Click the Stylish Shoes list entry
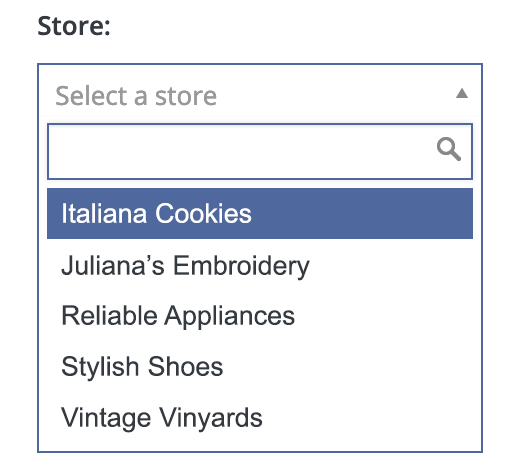The width and height of the screenshot is (521, 475). pyautogui.click(x=260, y=366)
